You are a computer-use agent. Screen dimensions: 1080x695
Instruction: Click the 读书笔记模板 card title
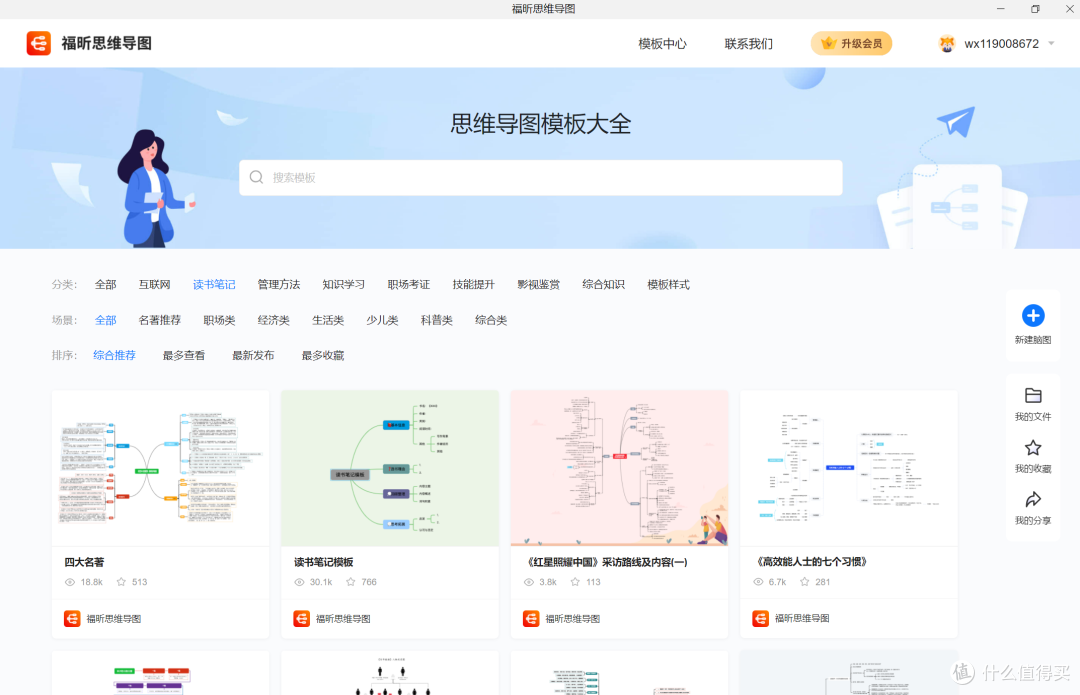pos(324,562)
